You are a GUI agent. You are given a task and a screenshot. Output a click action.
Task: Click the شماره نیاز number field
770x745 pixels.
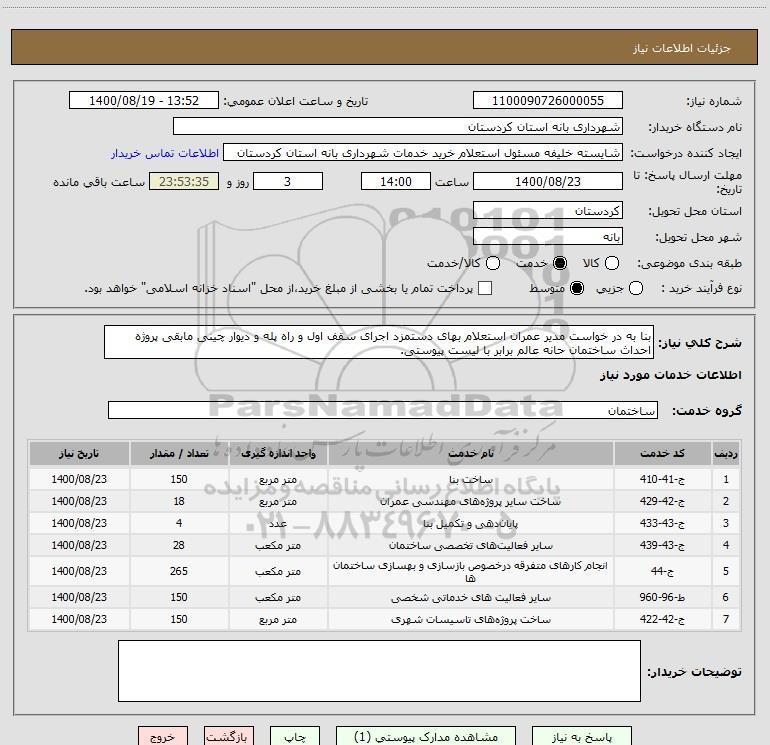point(548,101)
